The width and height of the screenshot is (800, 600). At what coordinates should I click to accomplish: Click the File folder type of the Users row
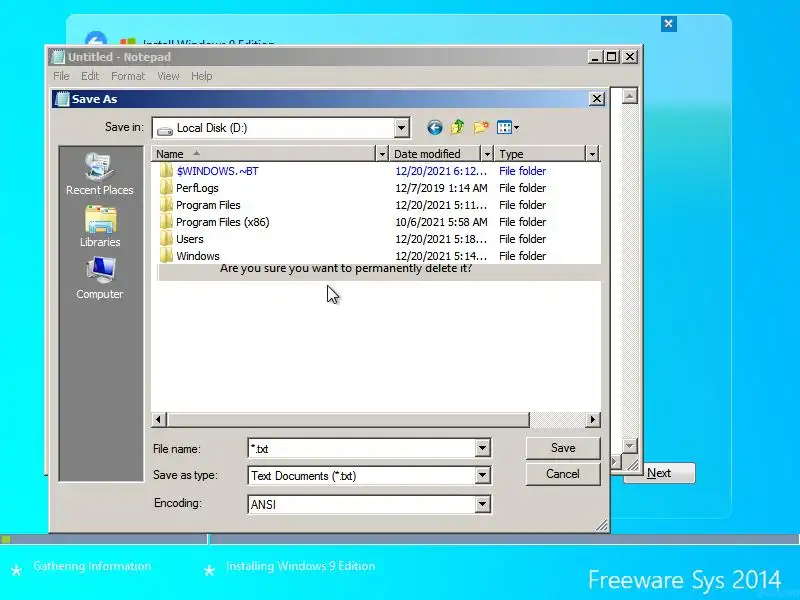[x=522, y=239]
